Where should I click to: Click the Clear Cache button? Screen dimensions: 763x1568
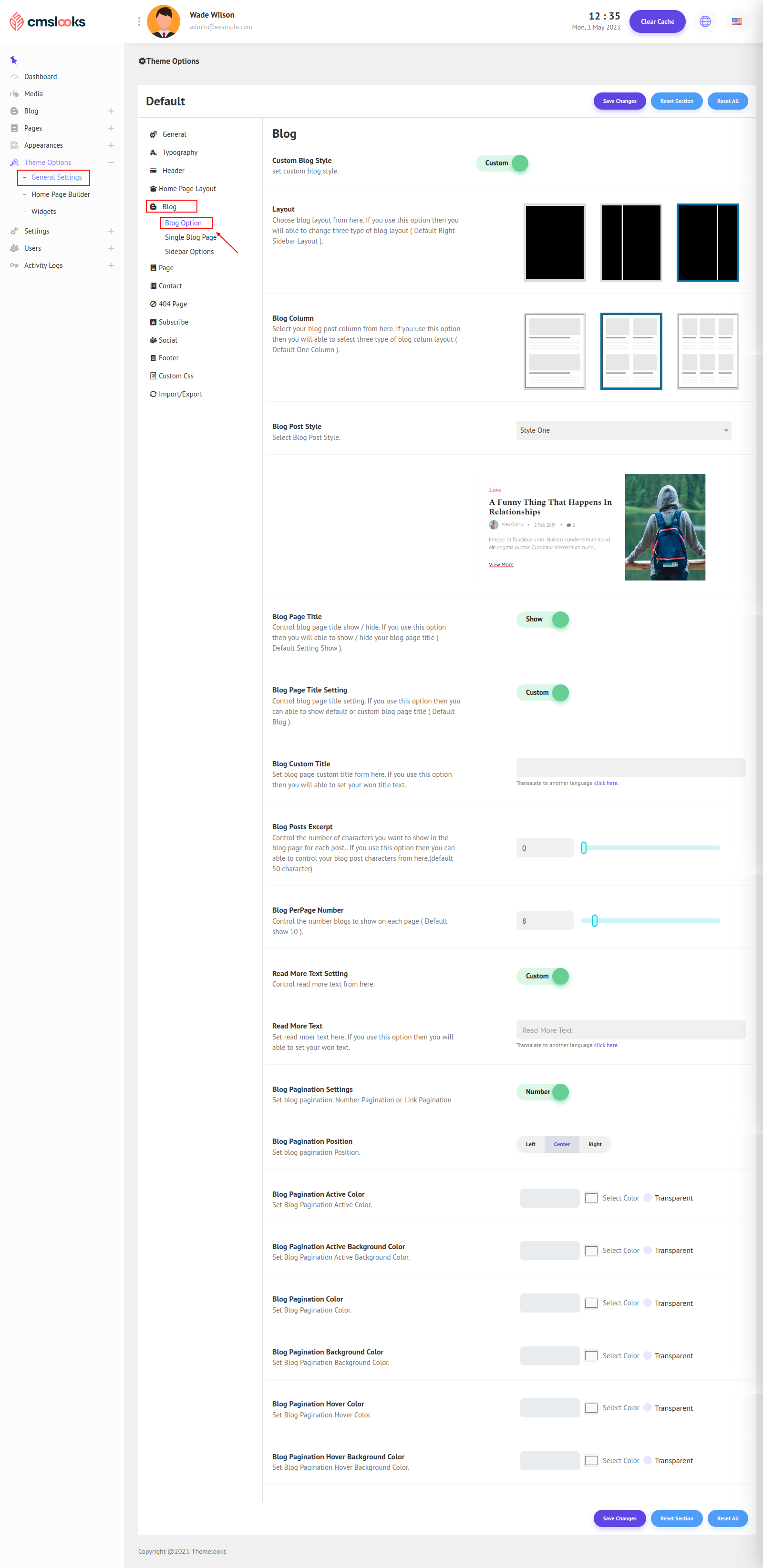tap(657, 21)
